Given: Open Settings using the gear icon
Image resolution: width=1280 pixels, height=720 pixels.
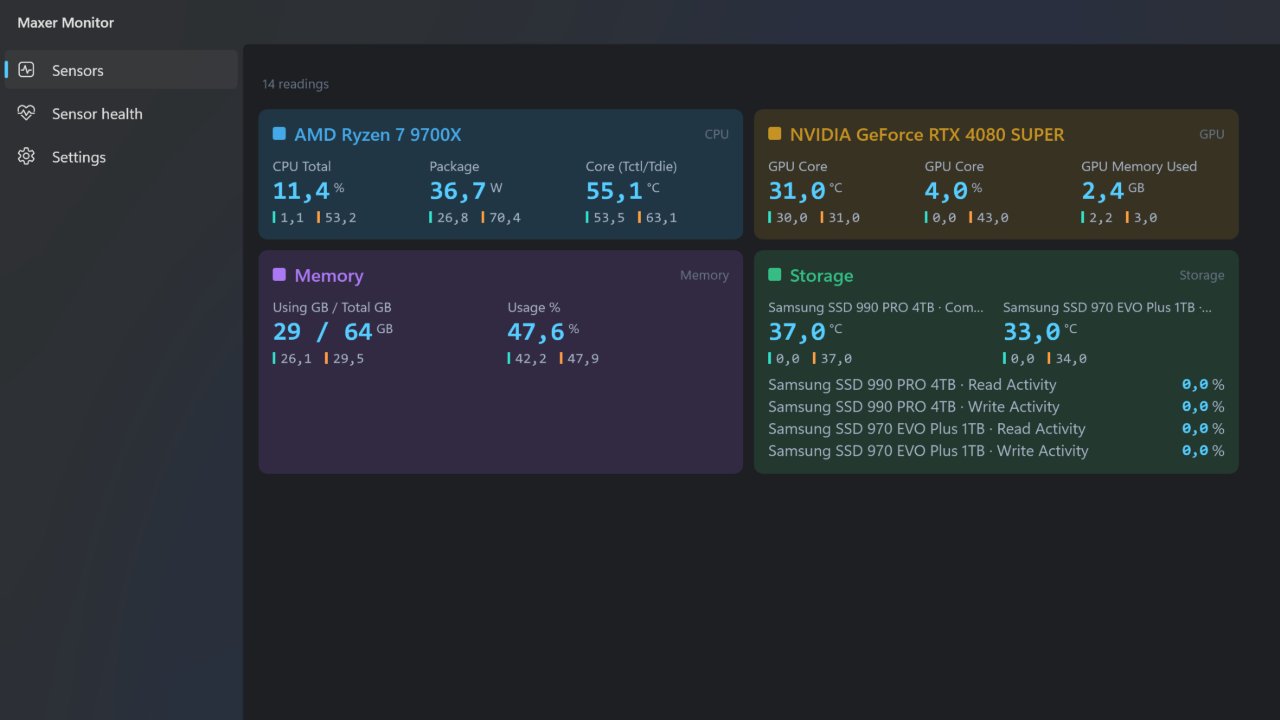Looking at the screenshot, I should [x=27, y=157].
